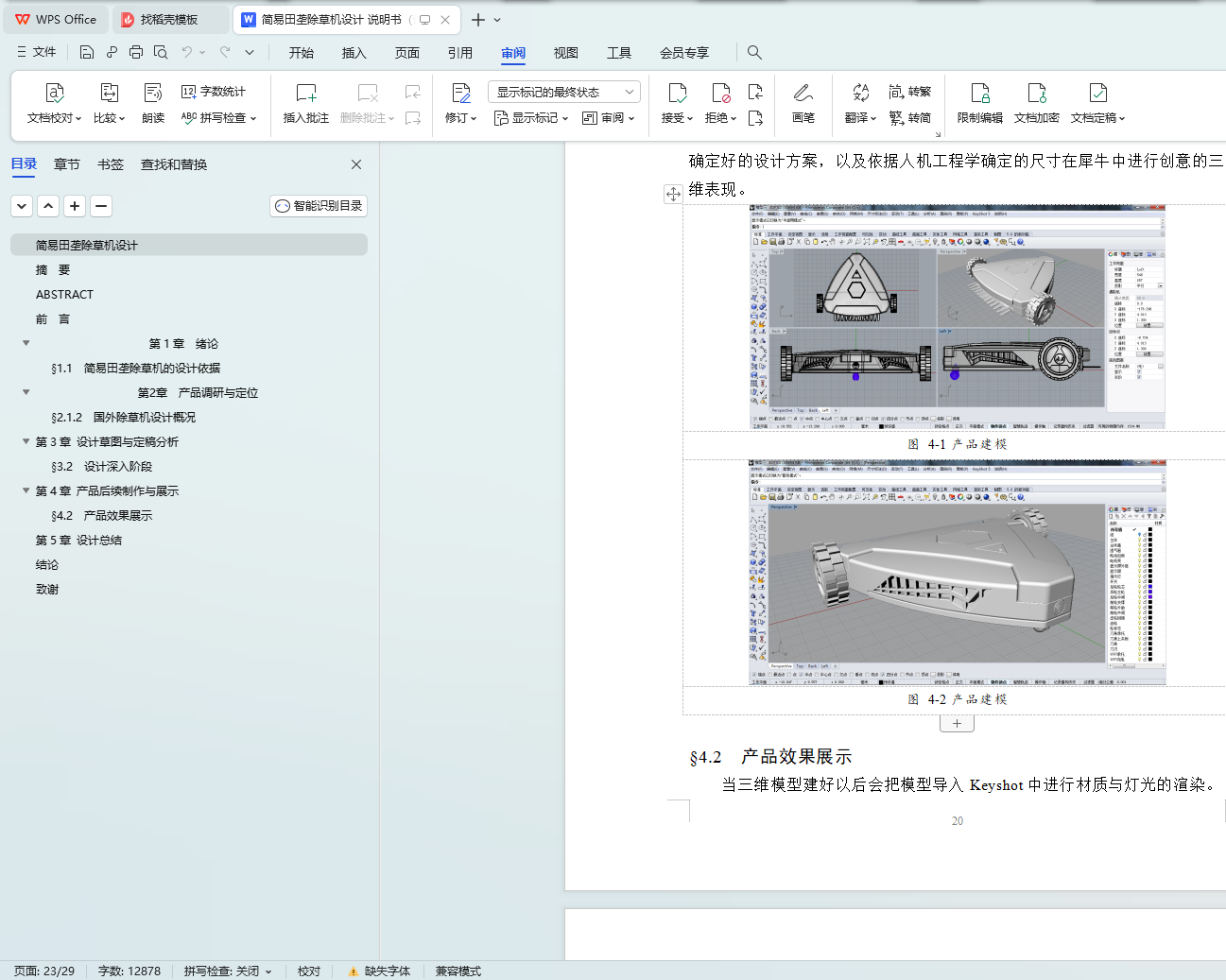Image resolution: width=1226 pixels, height=980 pixels.
Task: Click the 图 4-1 产品建模 modeling screenshot
Action: [x=957, y=318]
